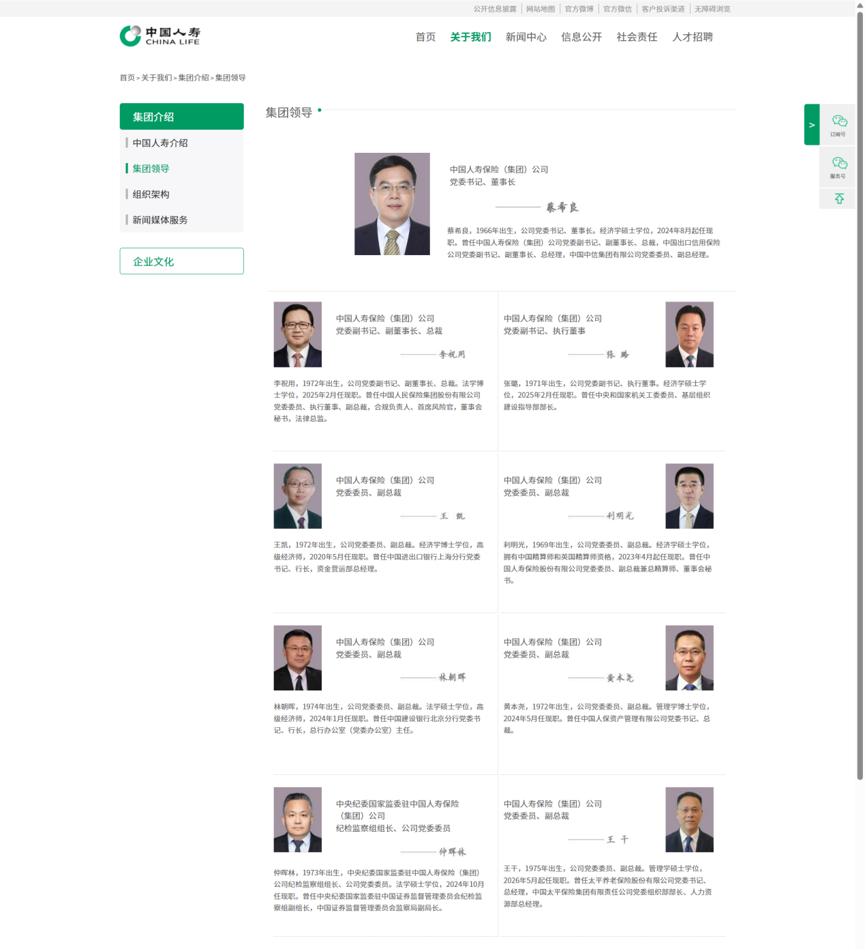This screenshot has height=949, width=865.
Task: Go to 首页 in main navigation
Action: tap(426, 37)
